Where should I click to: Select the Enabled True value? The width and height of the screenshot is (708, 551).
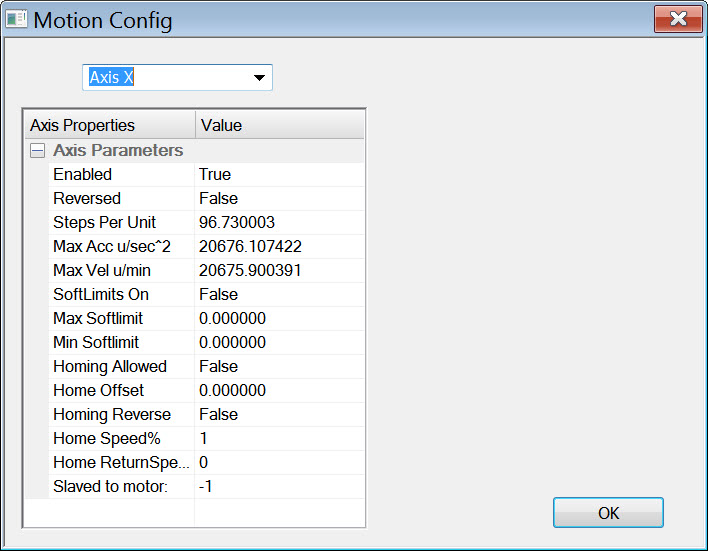[x=279, y=174]
